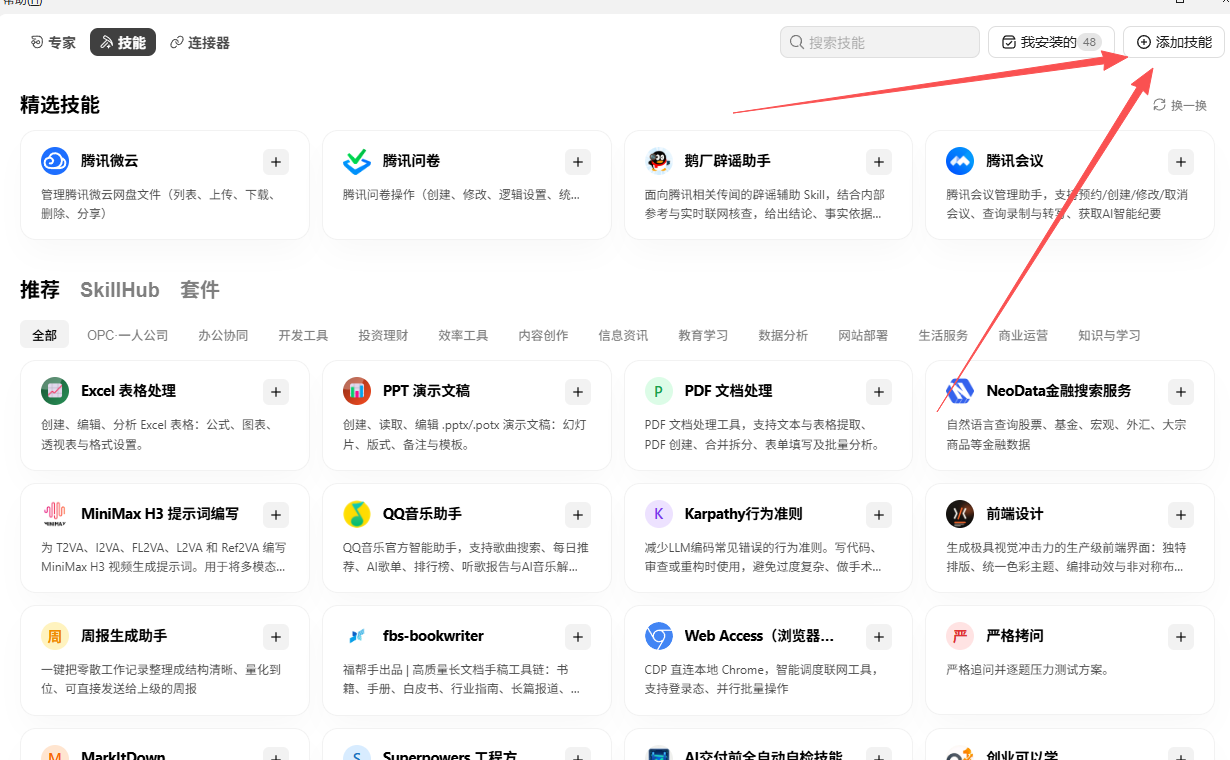Switch to the 套件 section tab
This screenshot has width=1230, height=760.
pos(200,290)
